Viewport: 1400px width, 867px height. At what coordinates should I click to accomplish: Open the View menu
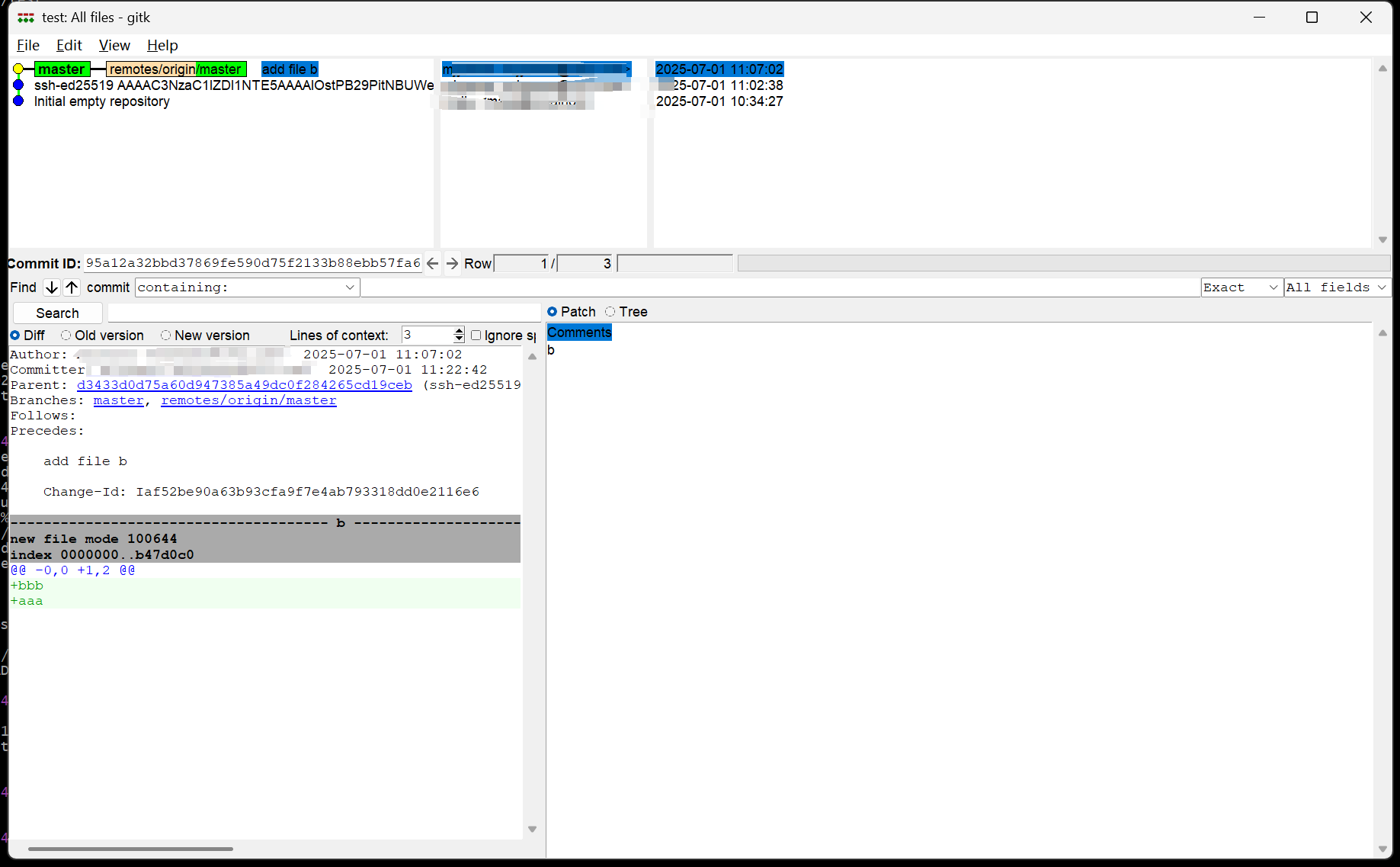[x=114, y=45]
